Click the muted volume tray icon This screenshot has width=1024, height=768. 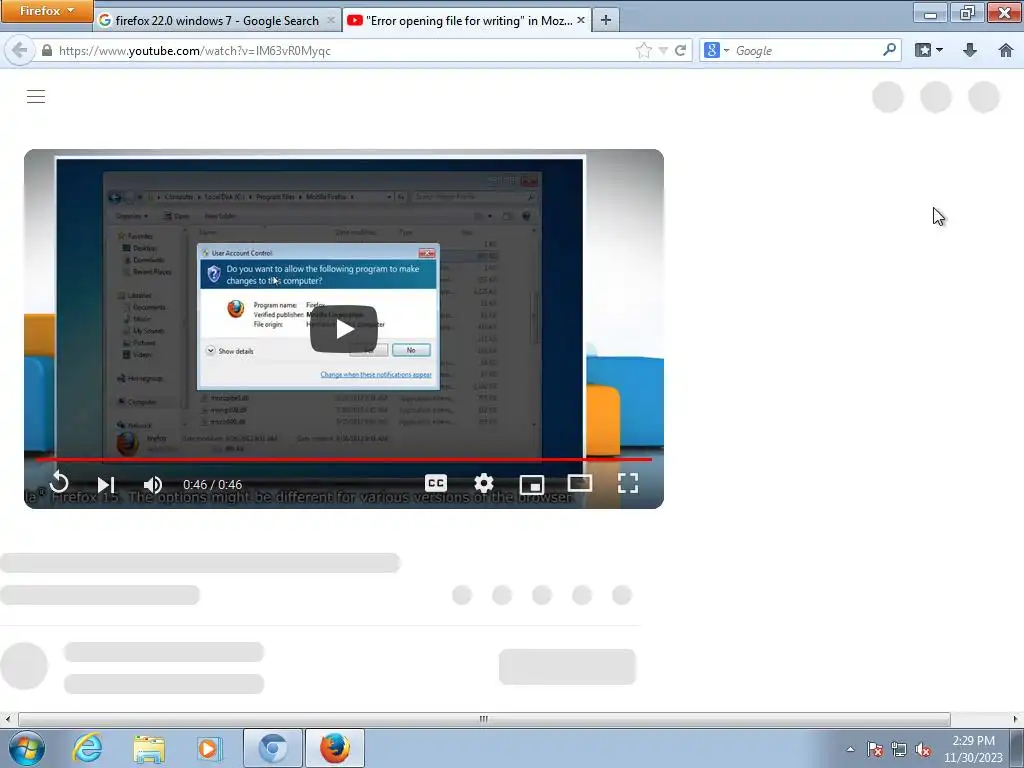click(923, 749)
